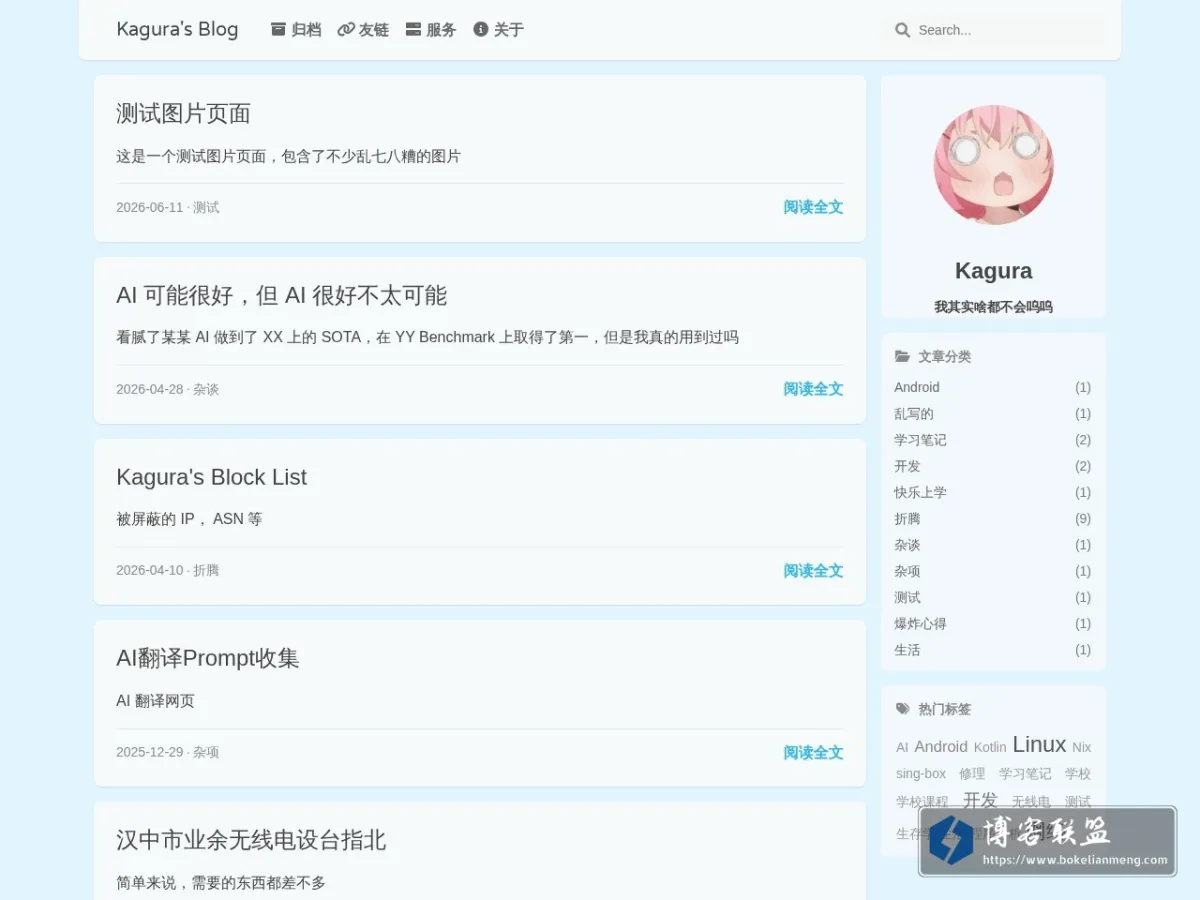
Task: Open the 测试图片页面 post title
Action: pyautogui.click(x=183, y=113)
